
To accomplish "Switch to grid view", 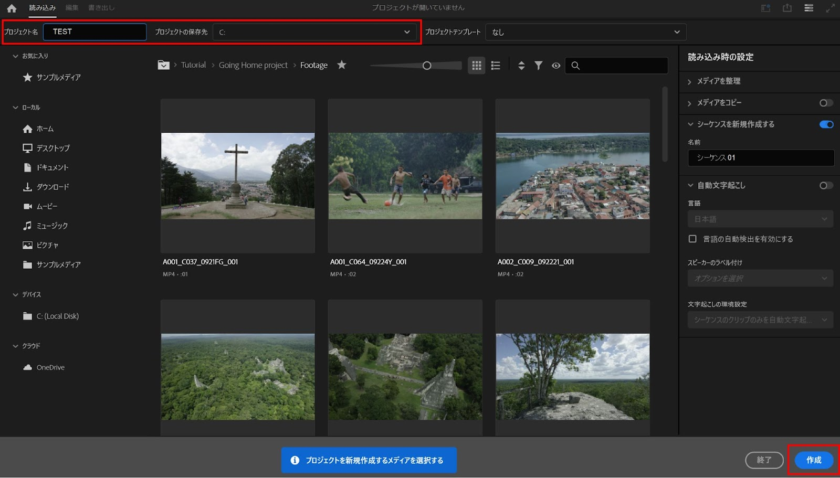I will point(476,65).
